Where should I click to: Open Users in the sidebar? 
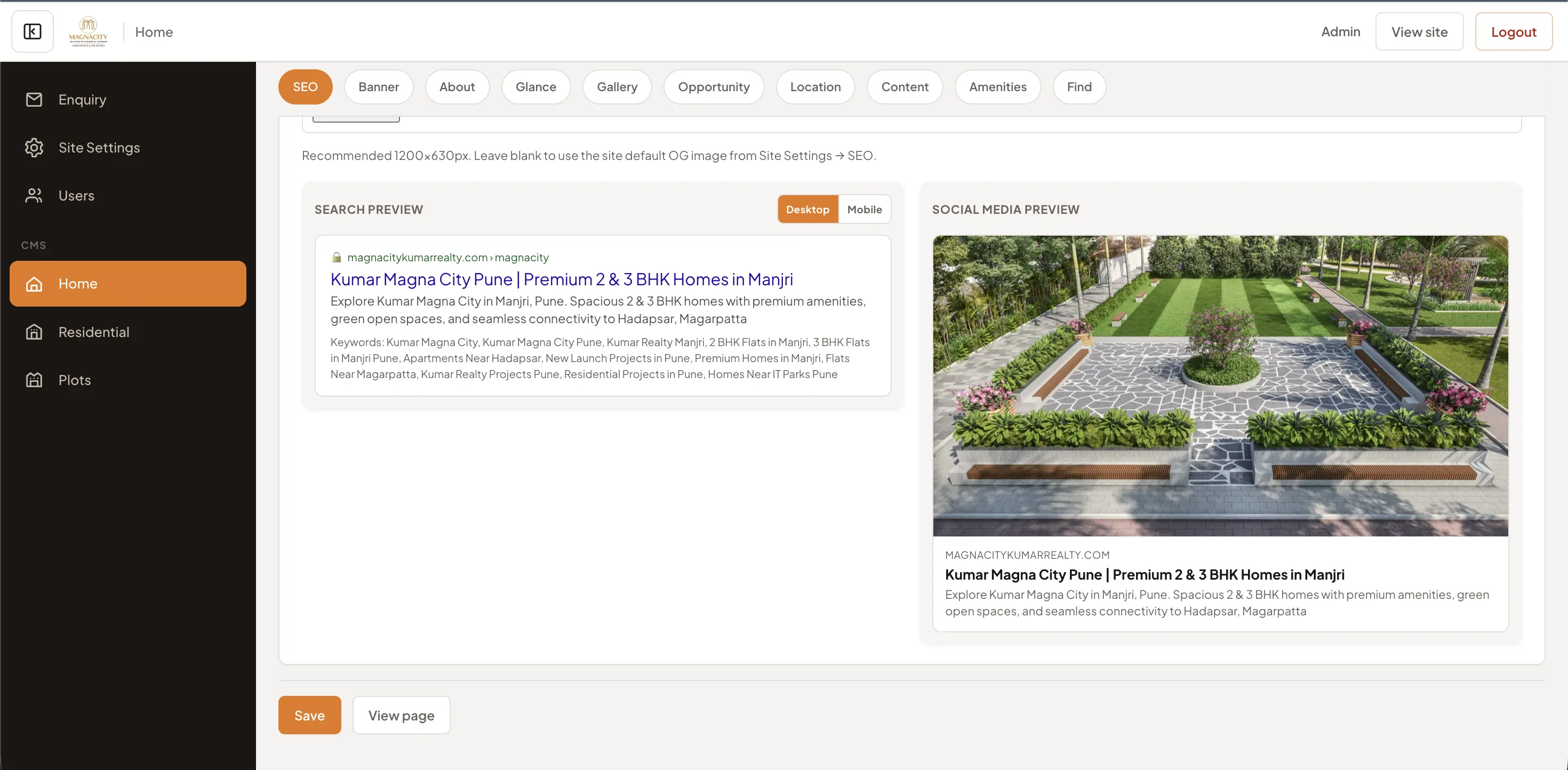pos(128,195)
